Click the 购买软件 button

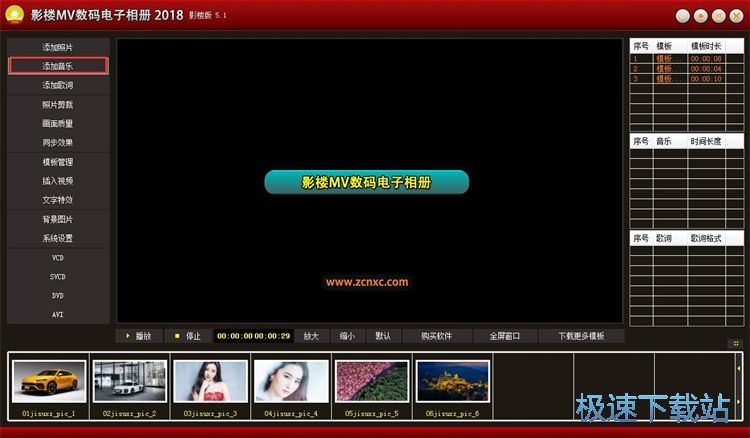tap(437, 336)
